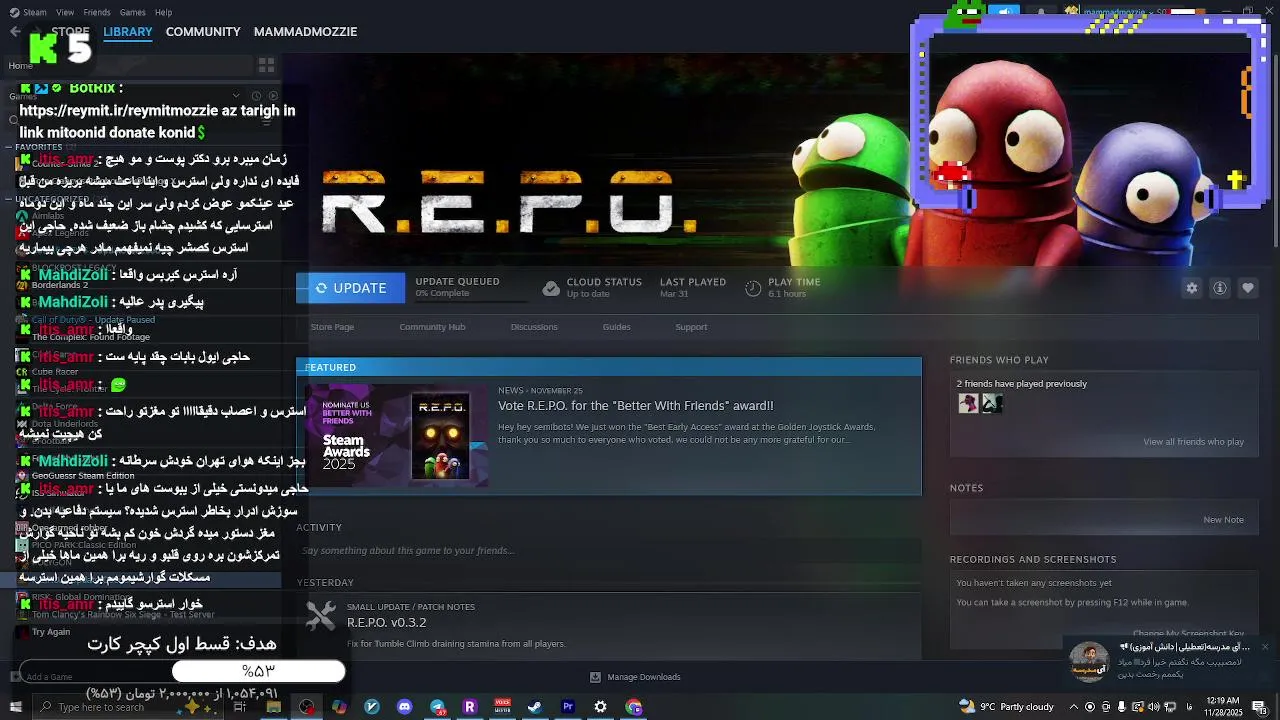Open the Support link
This screenshot has height=720, width=1280.
click(x=691, y=327)
